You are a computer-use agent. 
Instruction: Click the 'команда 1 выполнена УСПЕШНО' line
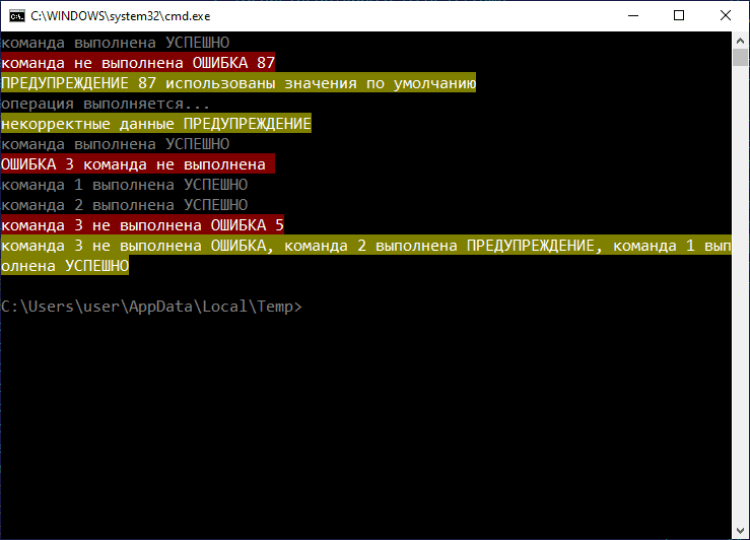click(124, 185)
